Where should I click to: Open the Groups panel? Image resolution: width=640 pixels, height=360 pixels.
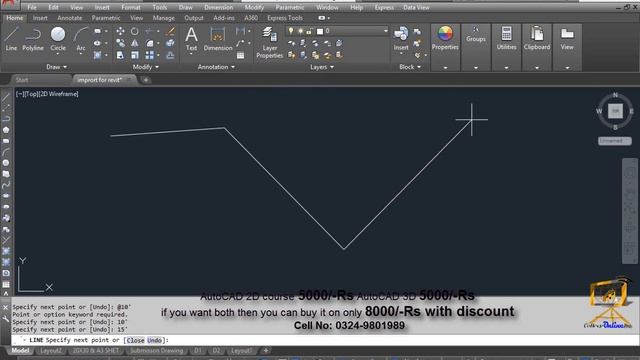(x=476, y=35)
